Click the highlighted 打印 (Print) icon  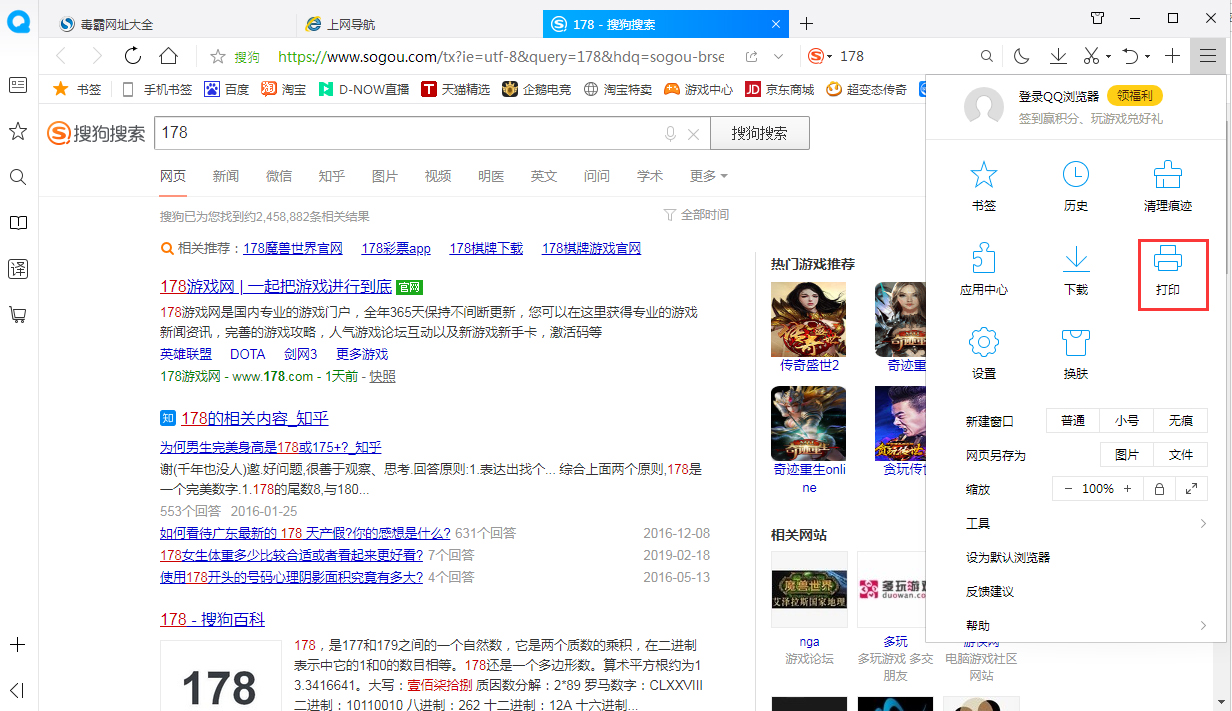click(1173, 272)
